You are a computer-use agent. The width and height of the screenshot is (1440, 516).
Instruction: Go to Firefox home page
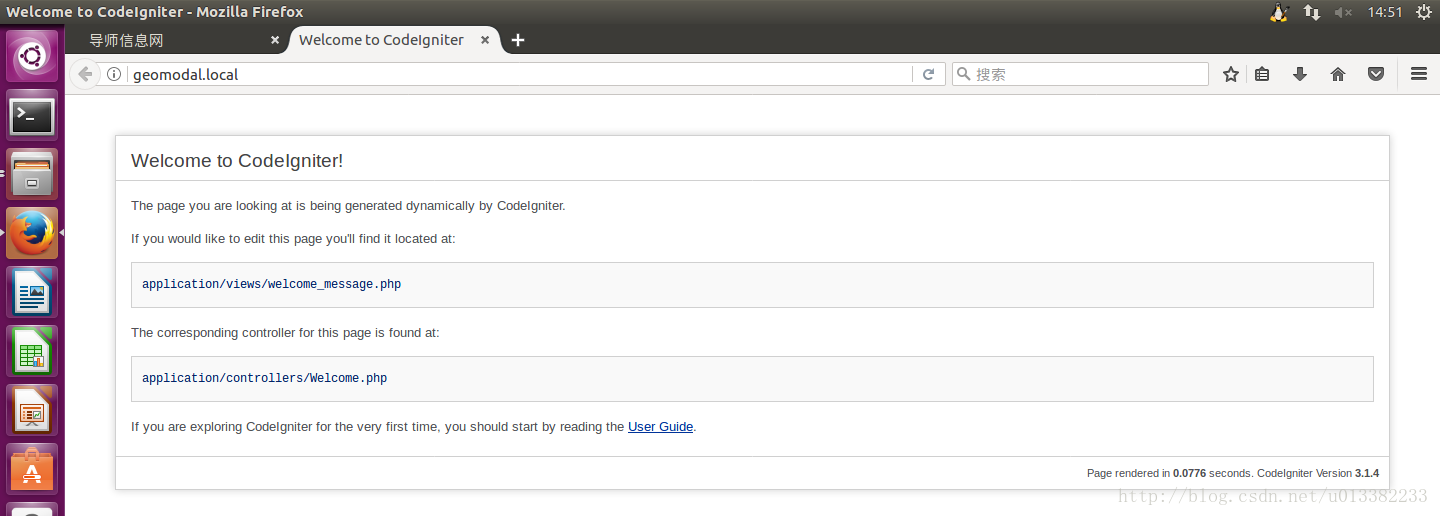pos(1338,74)
